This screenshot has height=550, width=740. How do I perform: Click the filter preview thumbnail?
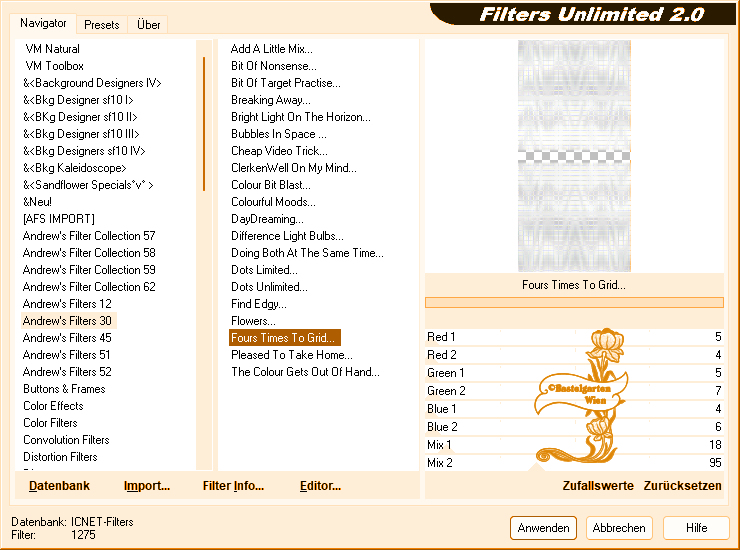574,156
